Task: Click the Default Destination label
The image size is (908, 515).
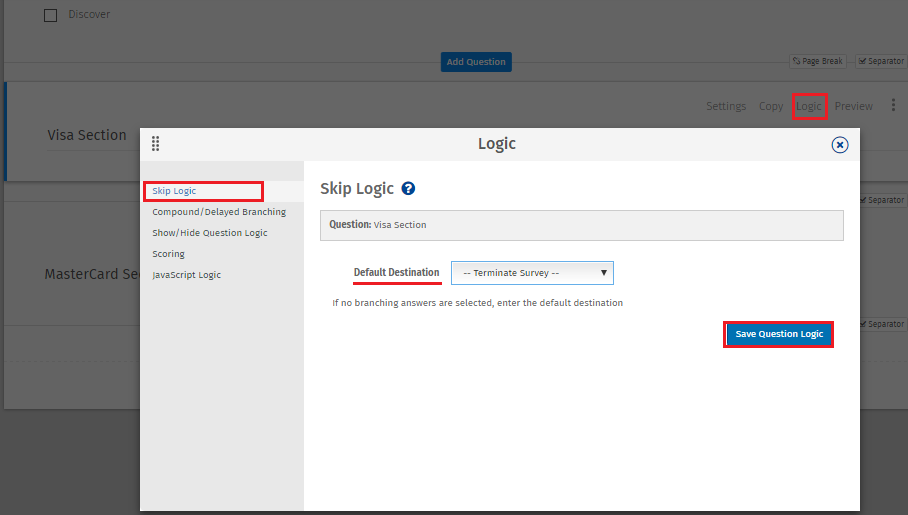Action: coord(397,272)
